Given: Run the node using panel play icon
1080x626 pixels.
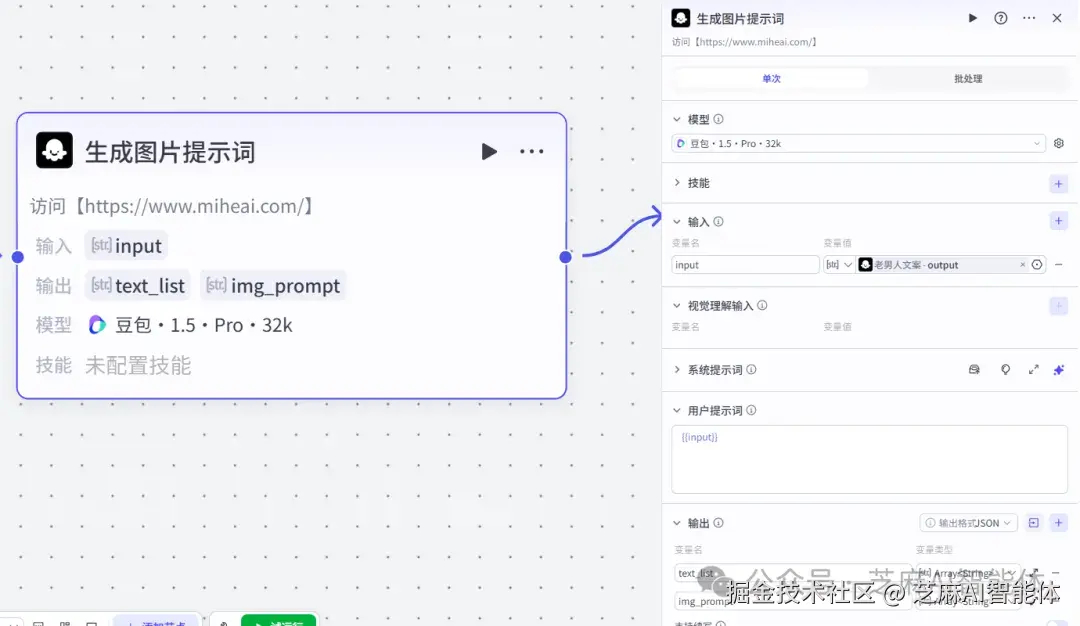Looking at the screenshot, I should (x=972, y=17).
